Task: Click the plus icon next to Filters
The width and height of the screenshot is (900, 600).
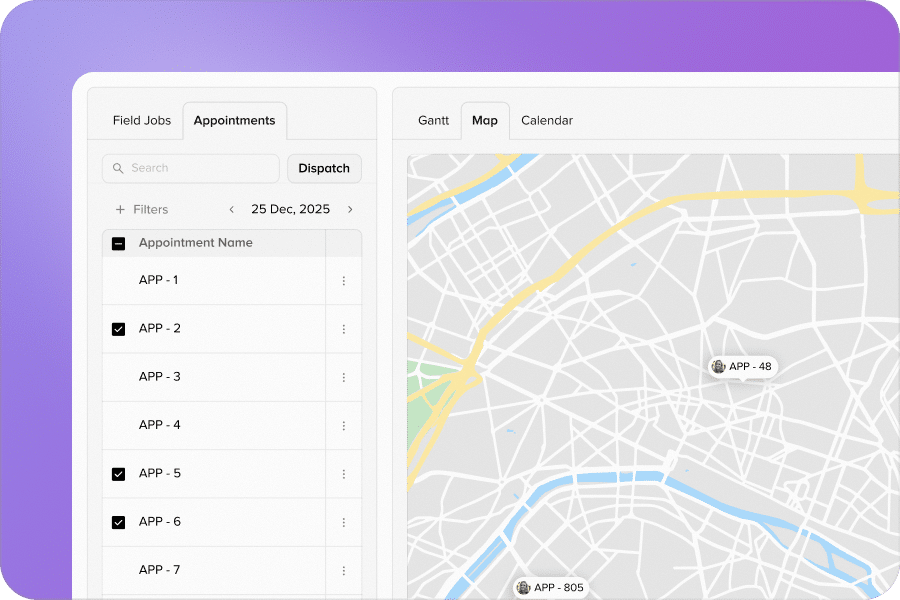Action: click(x=121, y=210)
